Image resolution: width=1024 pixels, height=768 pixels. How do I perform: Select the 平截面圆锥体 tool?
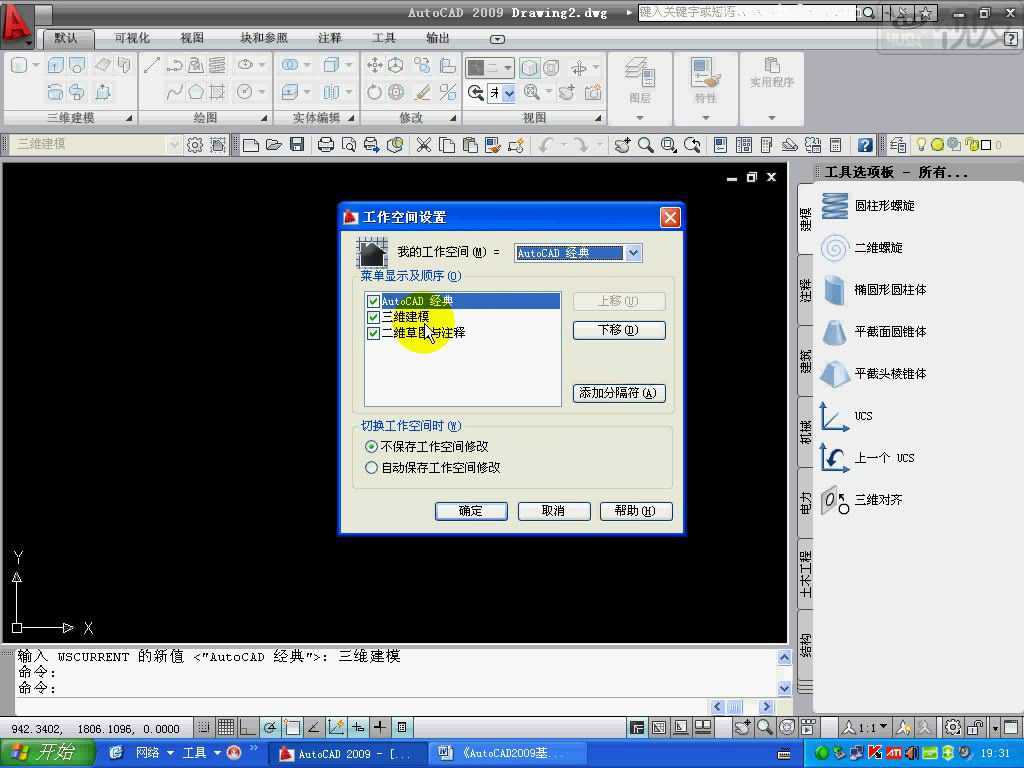[x=873, y=332]
